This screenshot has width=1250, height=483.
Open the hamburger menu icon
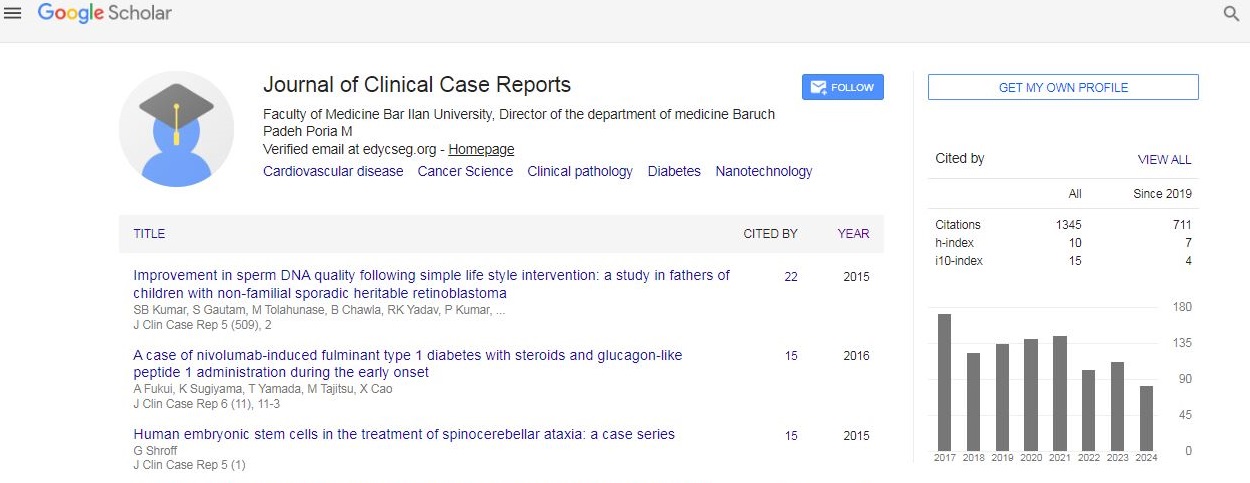coord(13,13)
